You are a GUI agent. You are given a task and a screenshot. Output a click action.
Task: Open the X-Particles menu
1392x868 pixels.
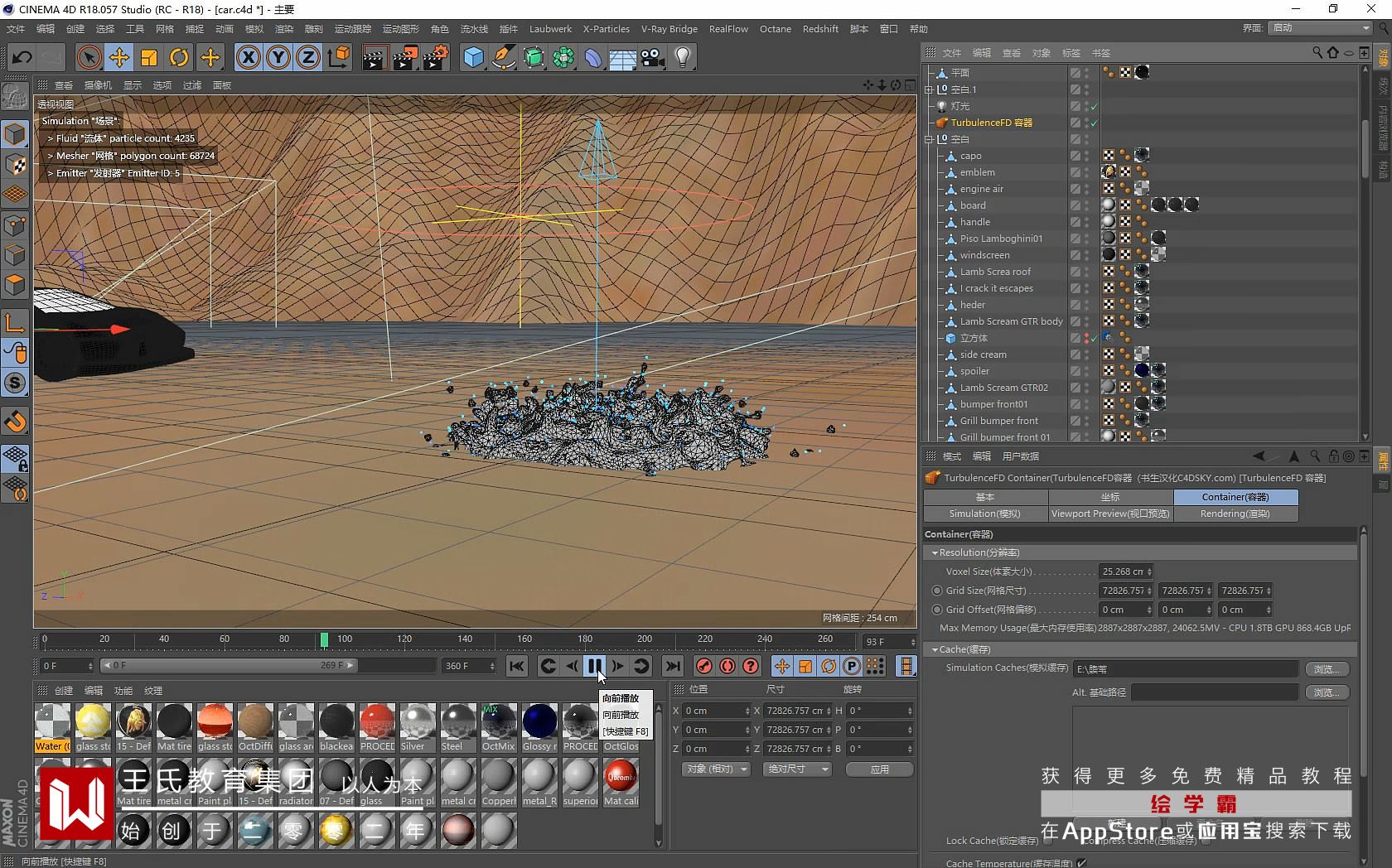tap(606, 29)
